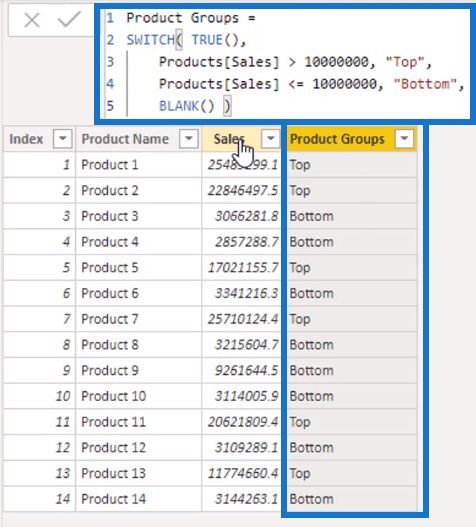
Task: Click index cell 1
Action: (39, 165)
